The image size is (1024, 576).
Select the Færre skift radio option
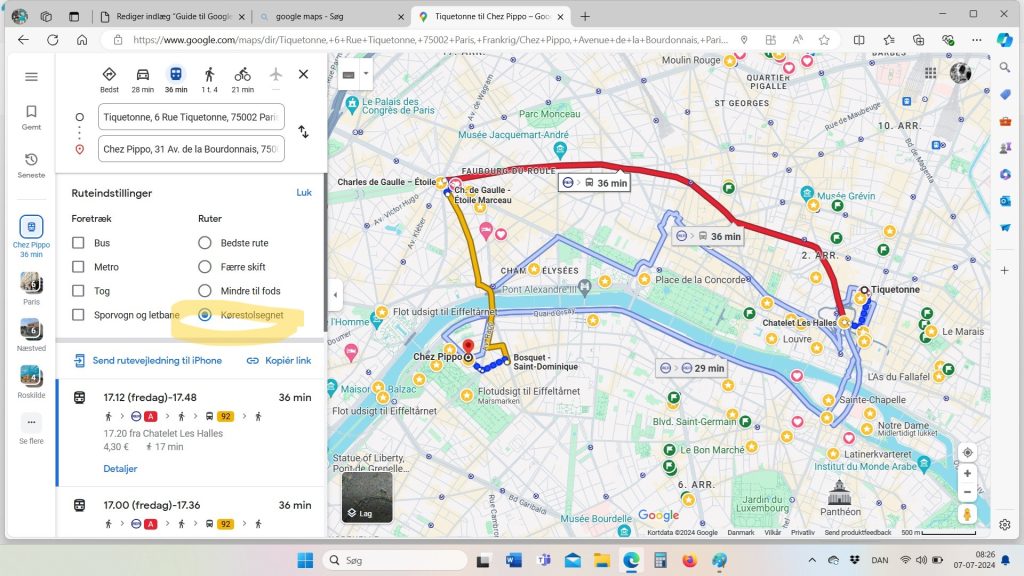click(205, 267)
